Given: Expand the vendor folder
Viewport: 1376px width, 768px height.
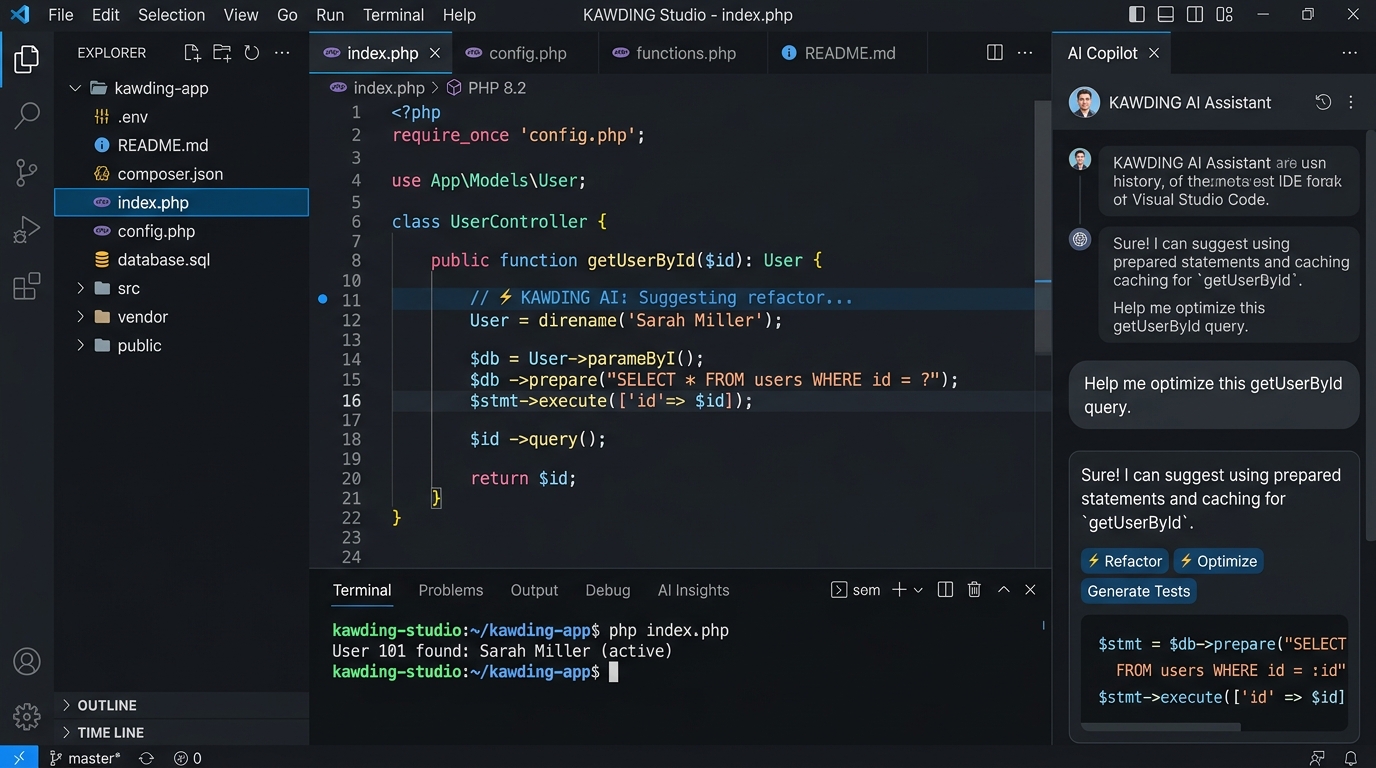Looking at the screenshot, I should coord(80,317).
